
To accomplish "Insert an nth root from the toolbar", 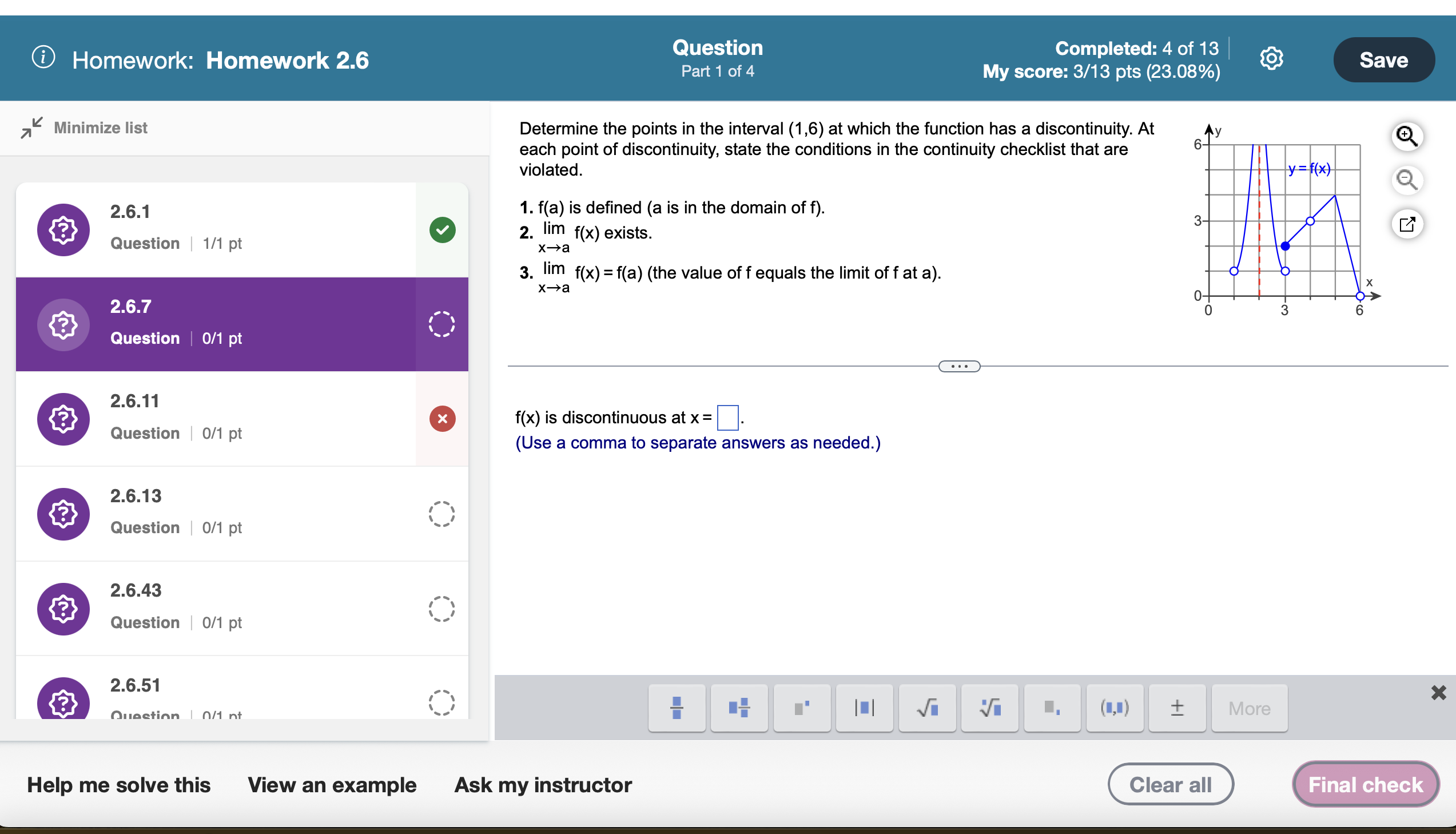I will pyautogui.click(x=989, y=708).
